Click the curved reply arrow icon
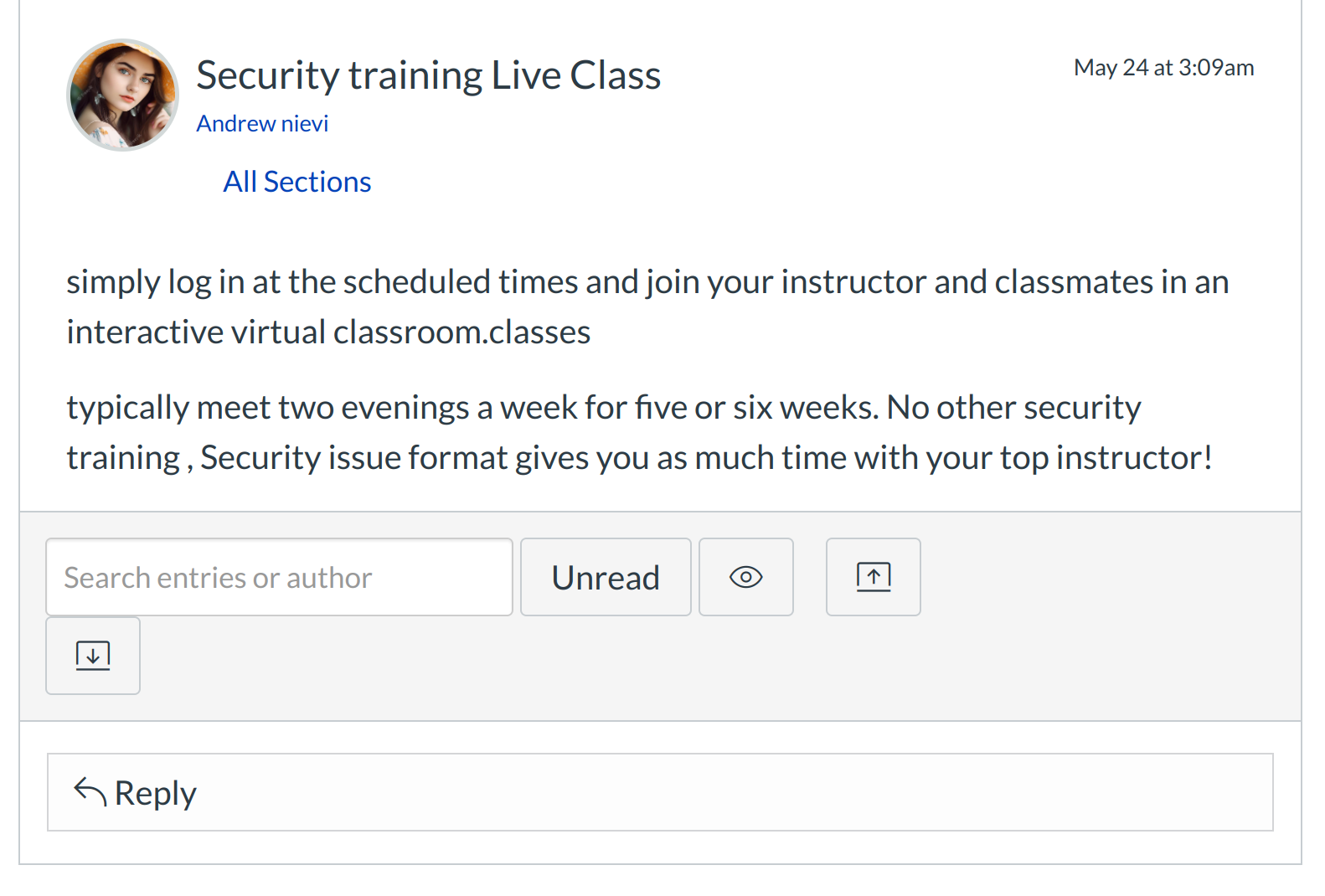Image resolution: width=1325 pixels, height=896 pixels. click(90, 792)
